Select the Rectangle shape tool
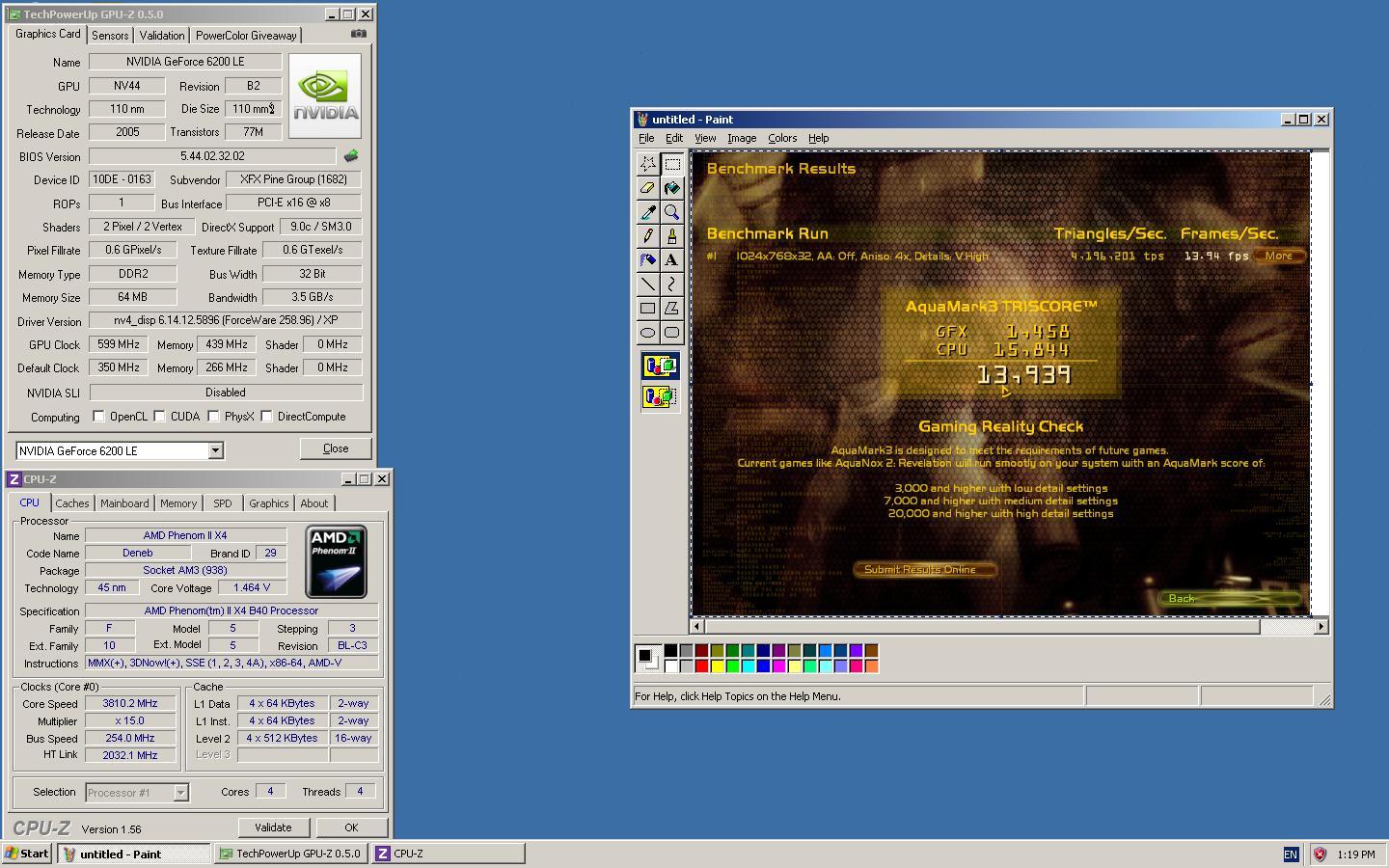This screenshot has width=1389, height=868. tap(648, 309)
